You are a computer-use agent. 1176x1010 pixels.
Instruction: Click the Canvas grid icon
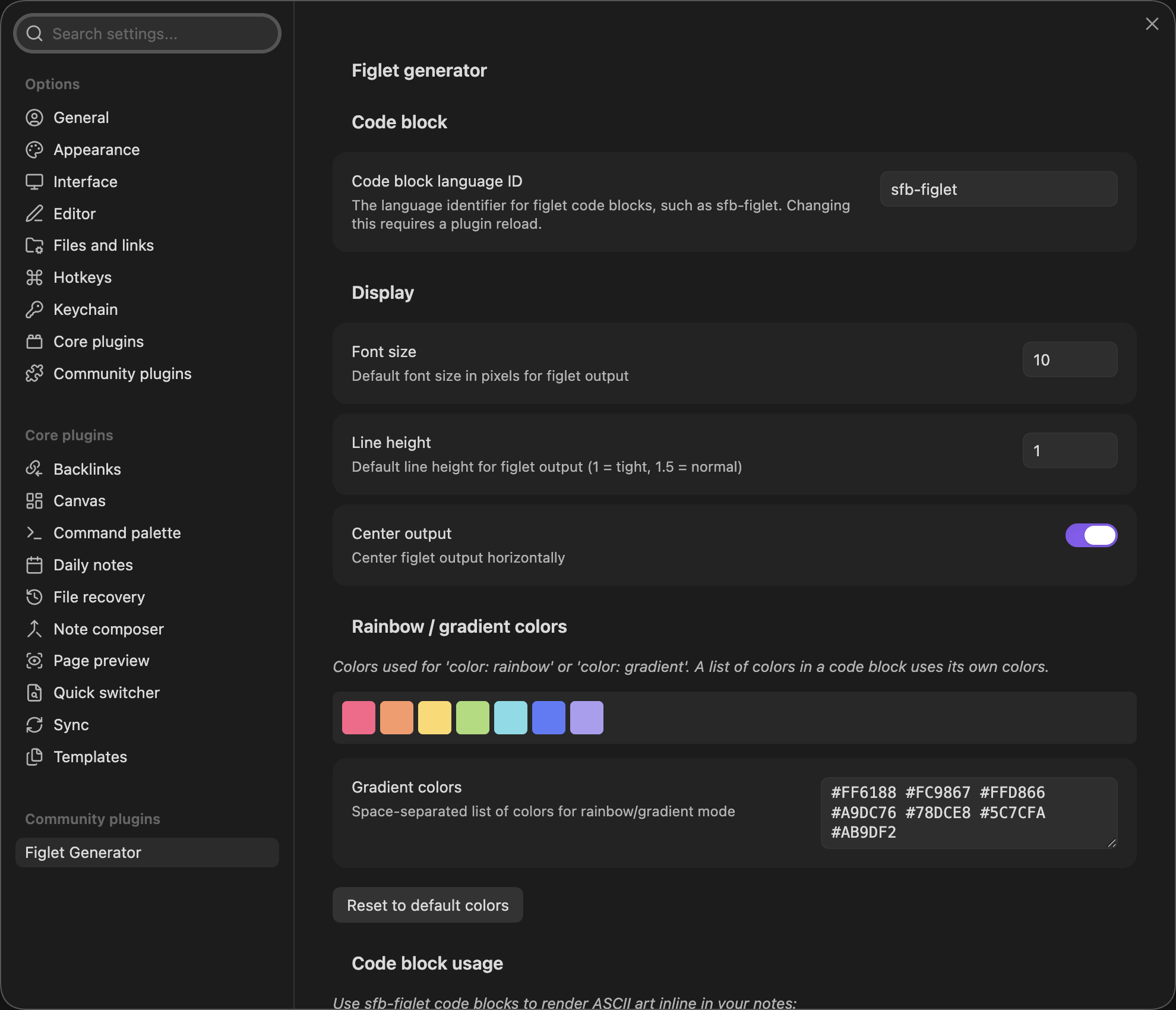[x=34, y=501]
